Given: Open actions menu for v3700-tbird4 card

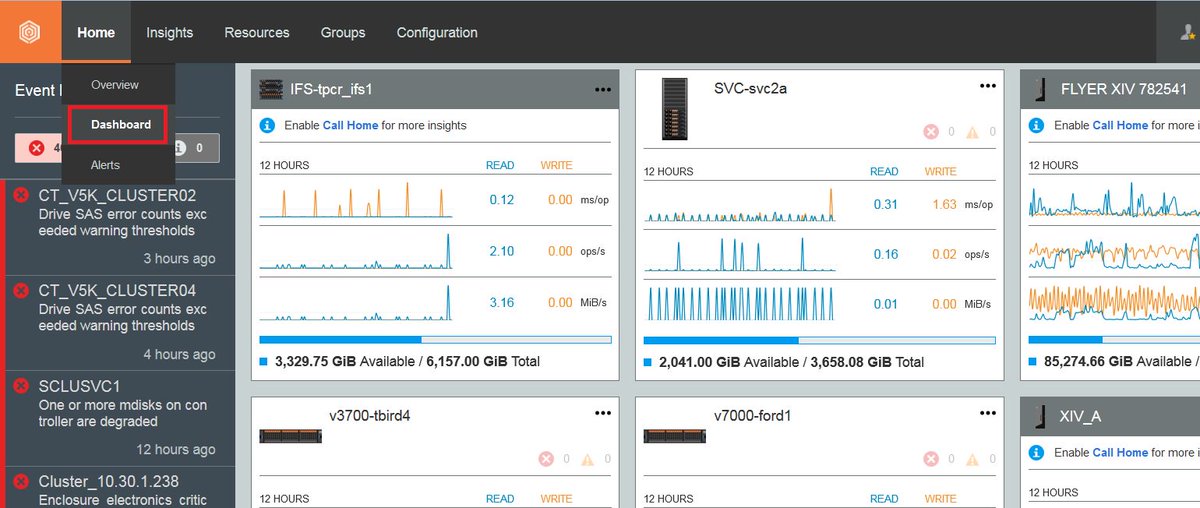Looking at the screenshot, I should coord(603,413).
